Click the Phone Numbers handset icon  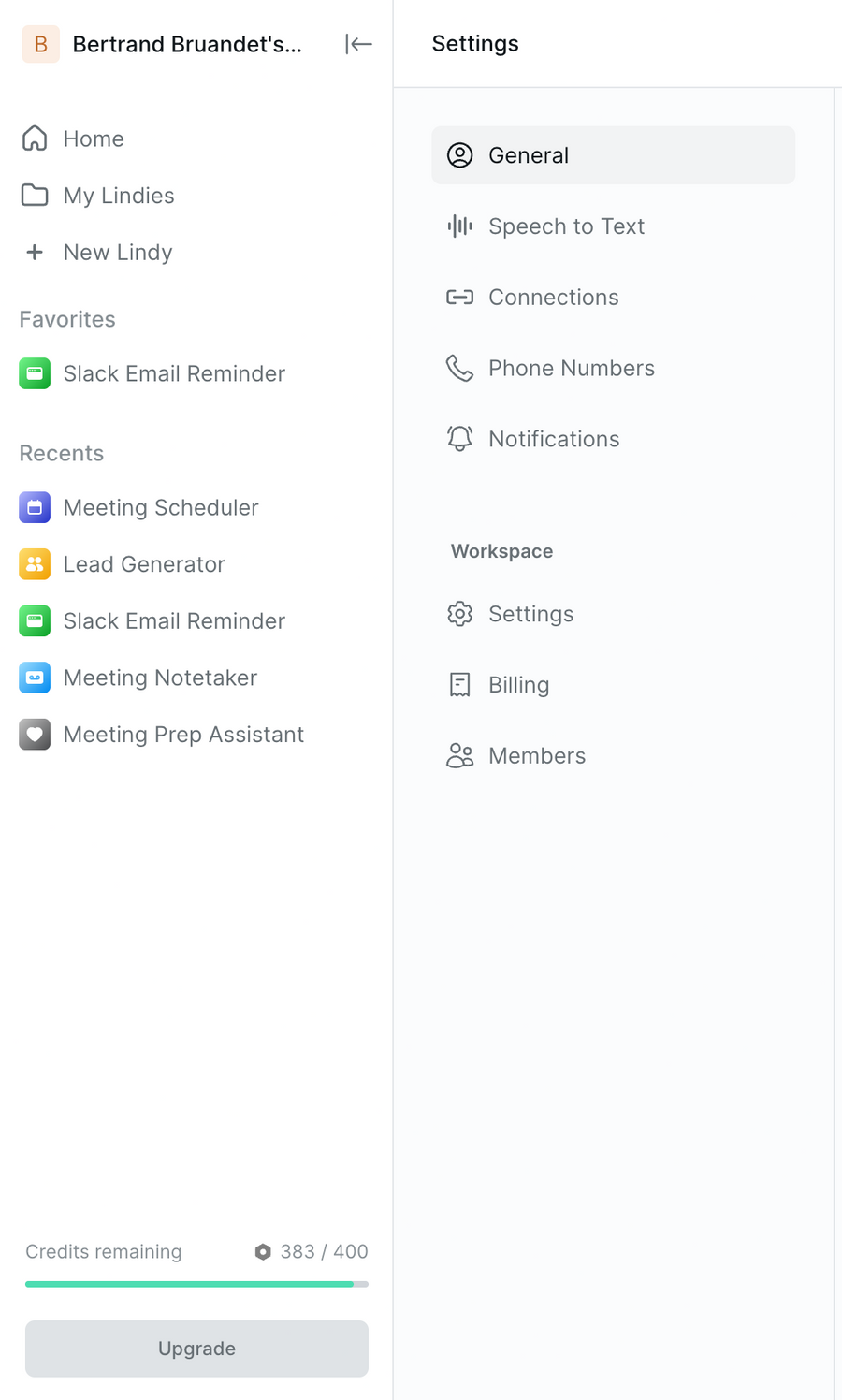[459, 368]
